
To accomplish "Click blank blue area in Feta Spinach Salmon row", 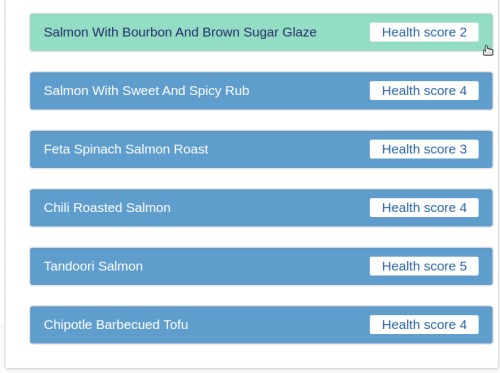I will coord(290,149).
